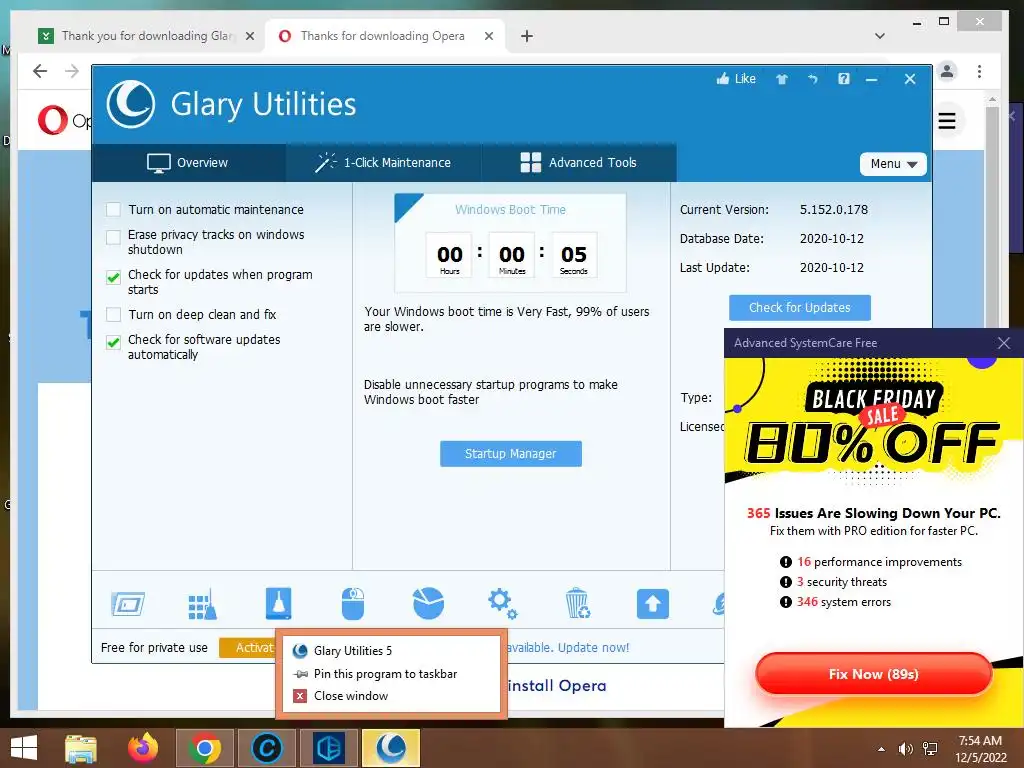Open the Opera page hamburger menu
Screen dimensions: 1024x768
click(947, 121)
